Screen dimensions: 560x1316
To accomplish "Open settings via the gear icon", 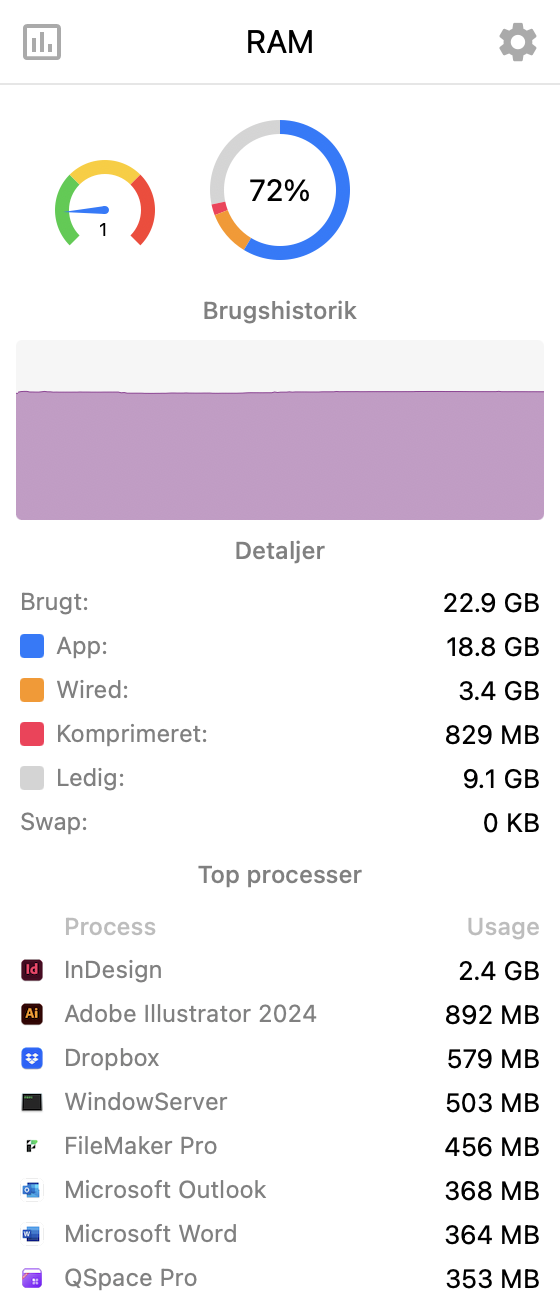I will [517, 42].
